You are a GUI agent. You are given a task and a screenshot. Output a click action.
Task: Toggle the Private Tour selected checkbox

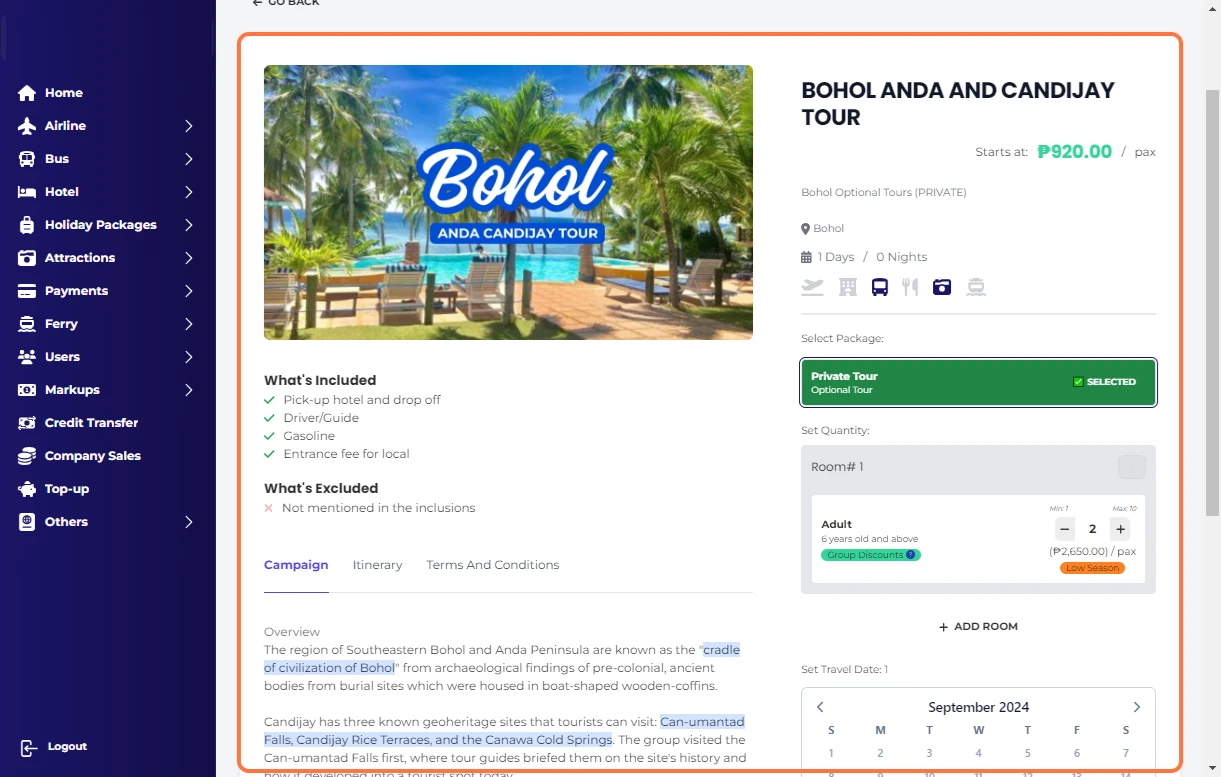[1078, 382]
